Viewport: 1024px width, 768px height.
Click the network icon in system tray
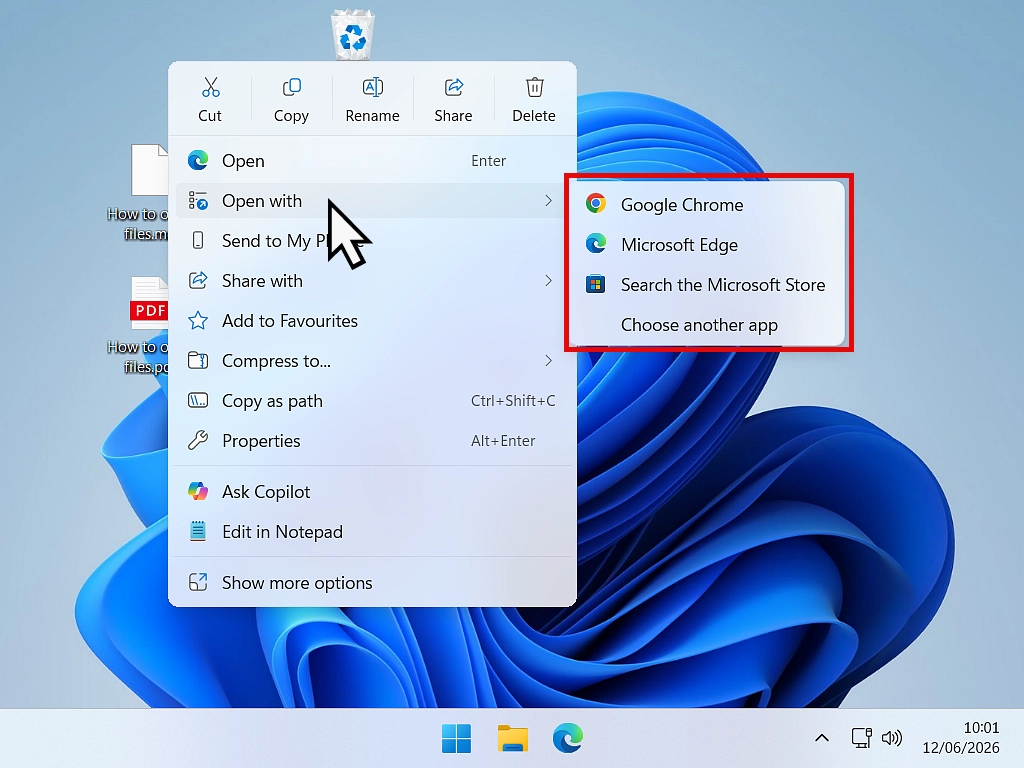(x=862, y=738)
